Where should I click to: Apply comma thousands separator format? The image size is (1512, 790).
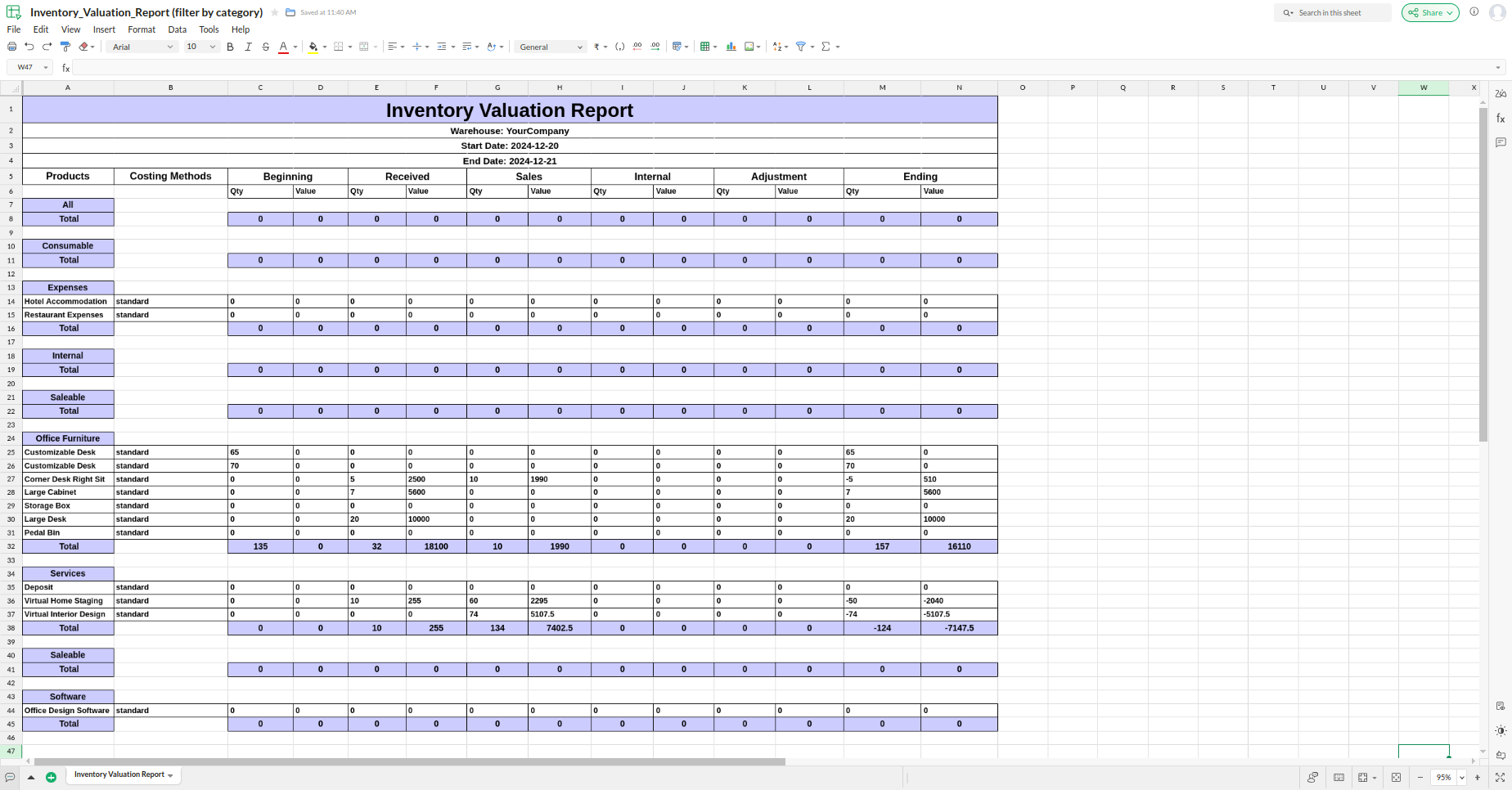619,47
